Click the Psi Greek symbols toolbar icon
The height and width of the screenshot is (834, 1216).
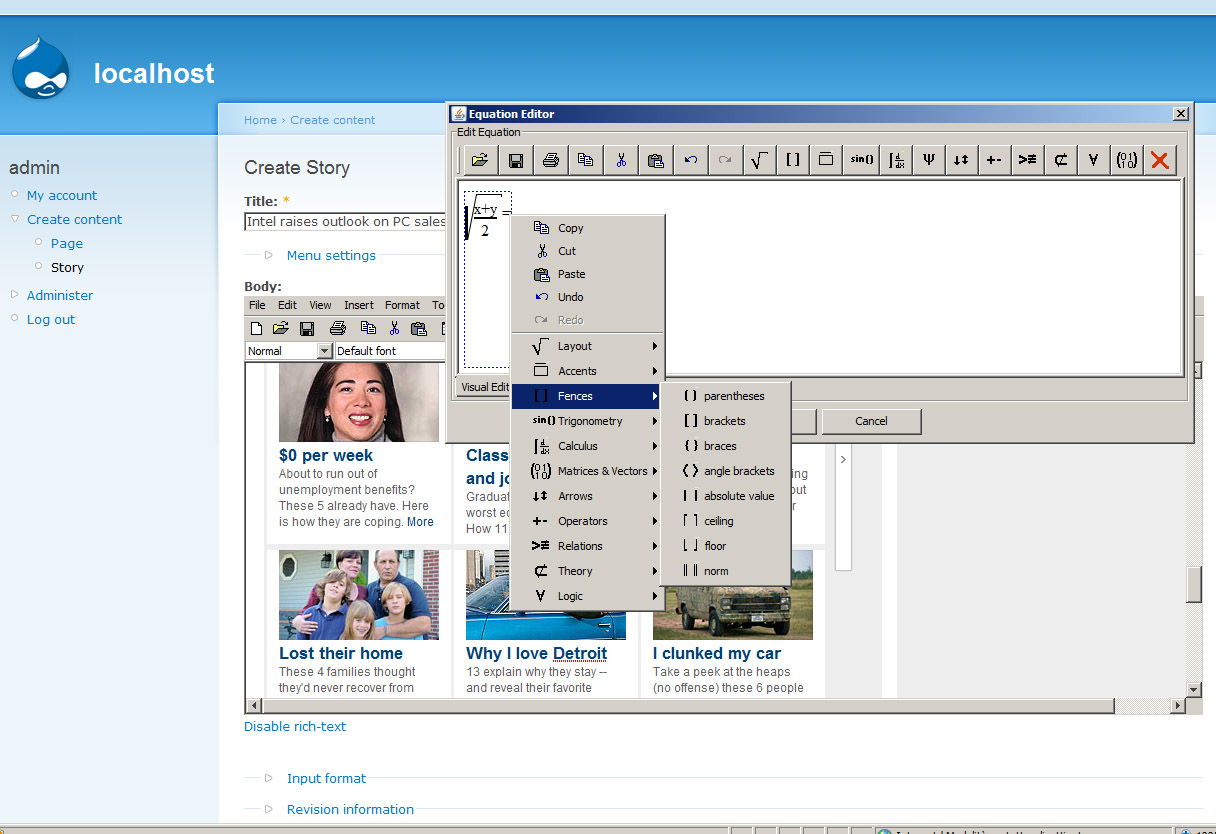(929, 160)
